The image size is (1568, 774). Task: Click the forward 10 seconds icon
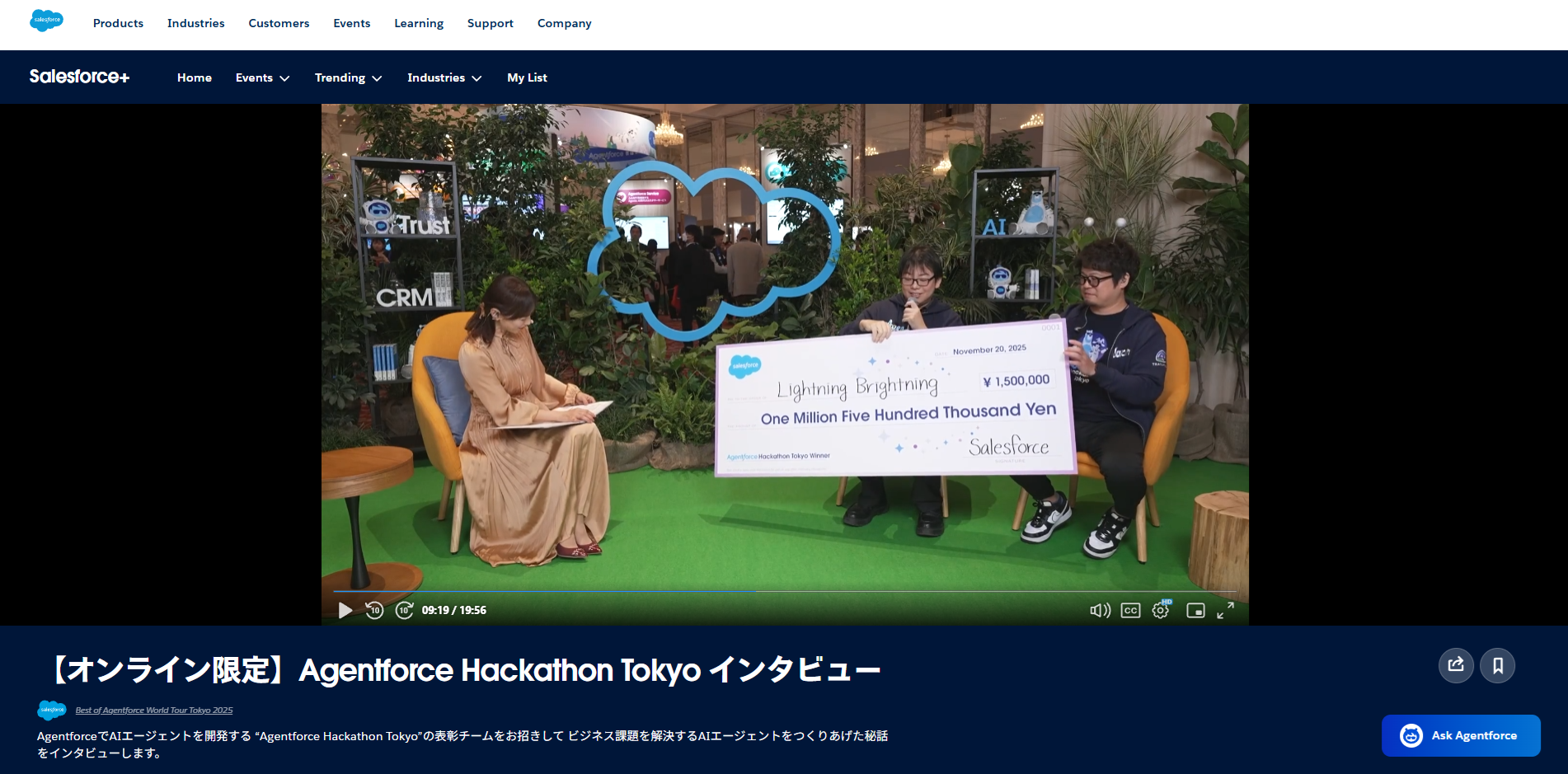coord(405,611)
